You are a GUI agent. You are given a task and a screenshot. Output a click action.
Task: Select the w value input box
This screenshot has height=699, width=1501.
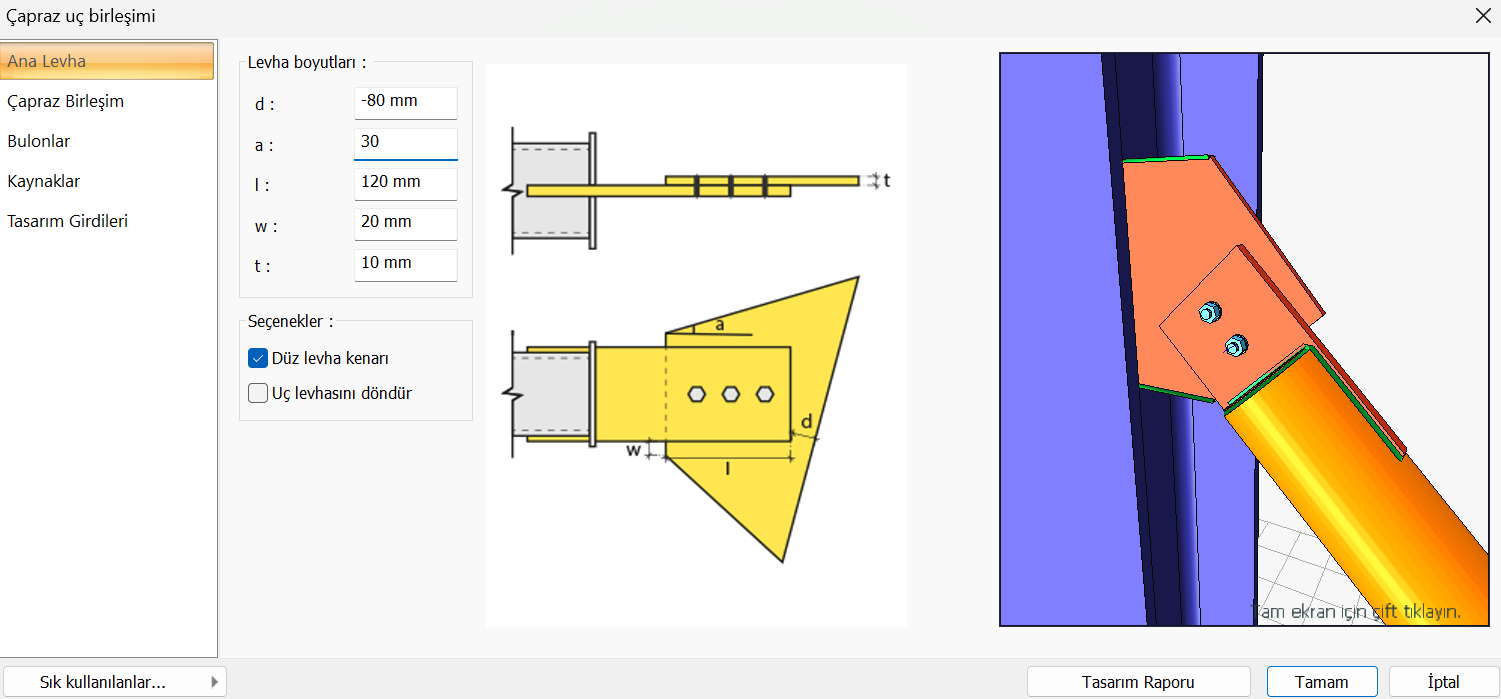pyautogui.click(x=405, y=222)
